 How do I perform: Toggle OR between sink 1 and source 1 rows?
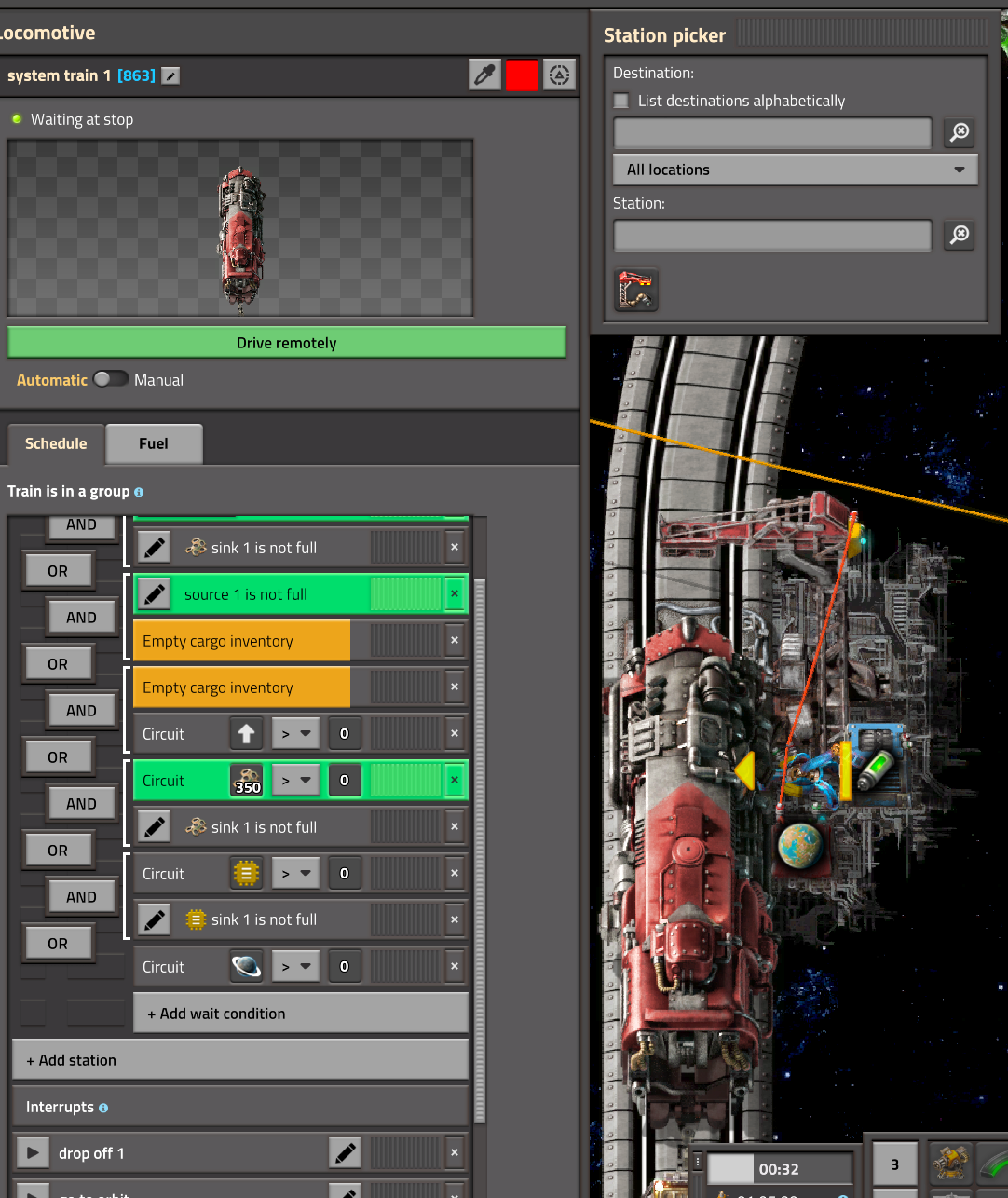click(58, 571)
